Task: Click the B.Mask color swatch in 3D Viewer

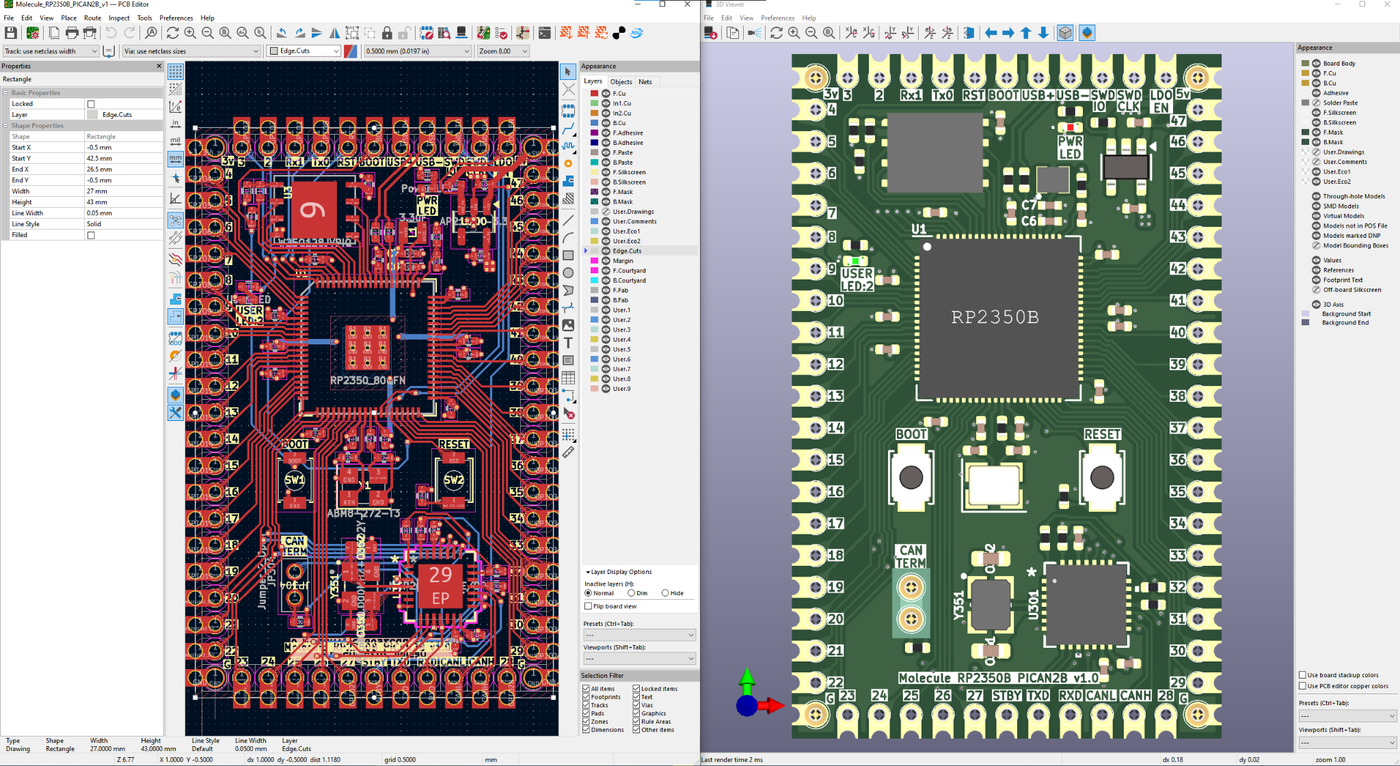Action: point(1305,142)
